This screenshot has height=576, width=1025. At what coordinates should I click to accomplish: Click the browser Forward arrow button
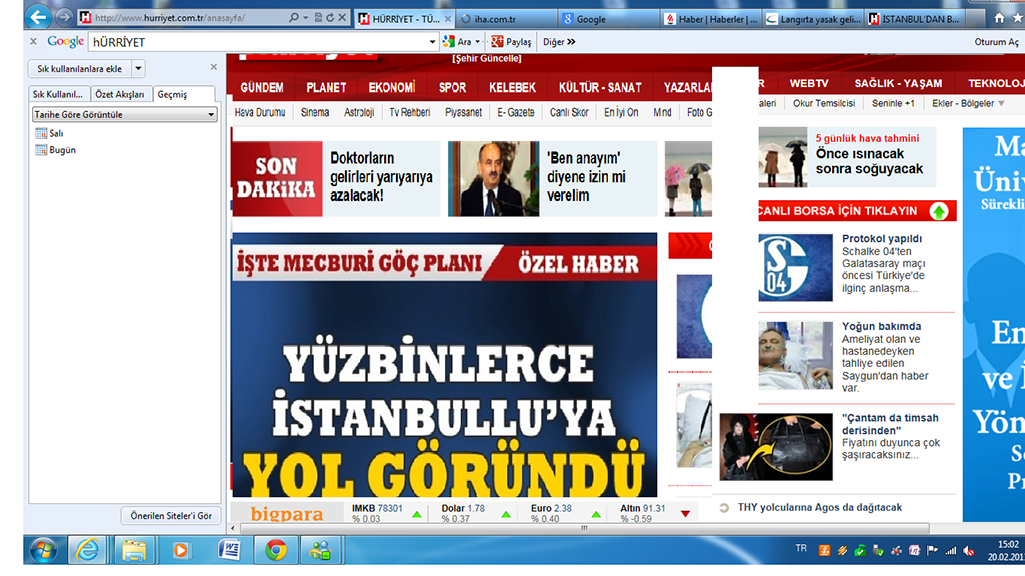pos(64,17)
